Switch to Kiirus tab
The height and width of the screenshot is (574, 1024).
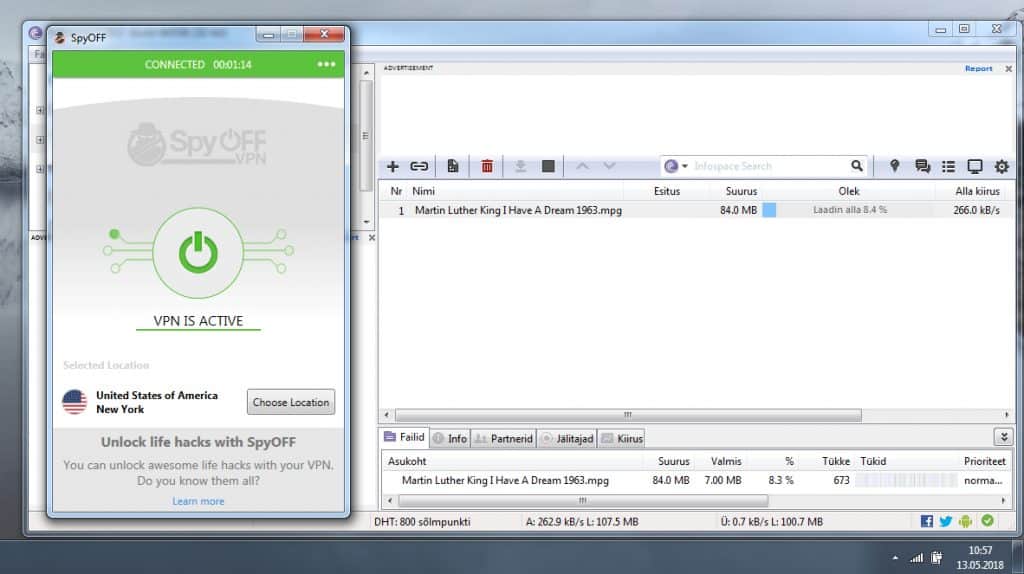point(622,439)
